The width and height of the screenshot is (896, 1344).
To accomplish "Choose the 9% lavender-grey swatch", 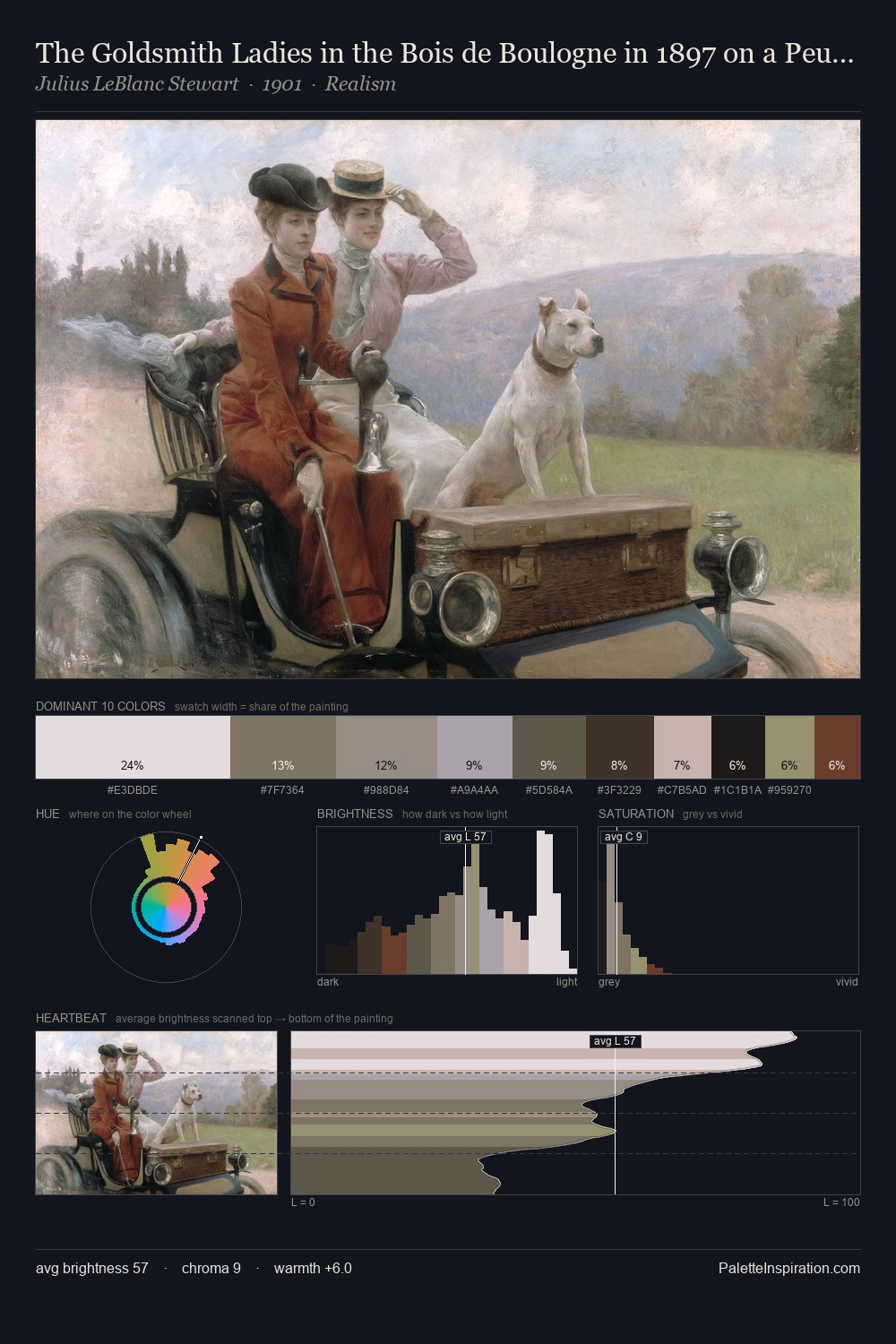I will coord(475,746).
